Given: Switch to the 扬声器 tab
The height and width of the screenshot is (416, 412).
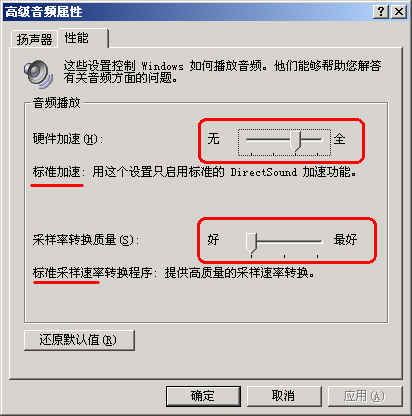Looking at the screenshot, I should (x=34, y=40).
